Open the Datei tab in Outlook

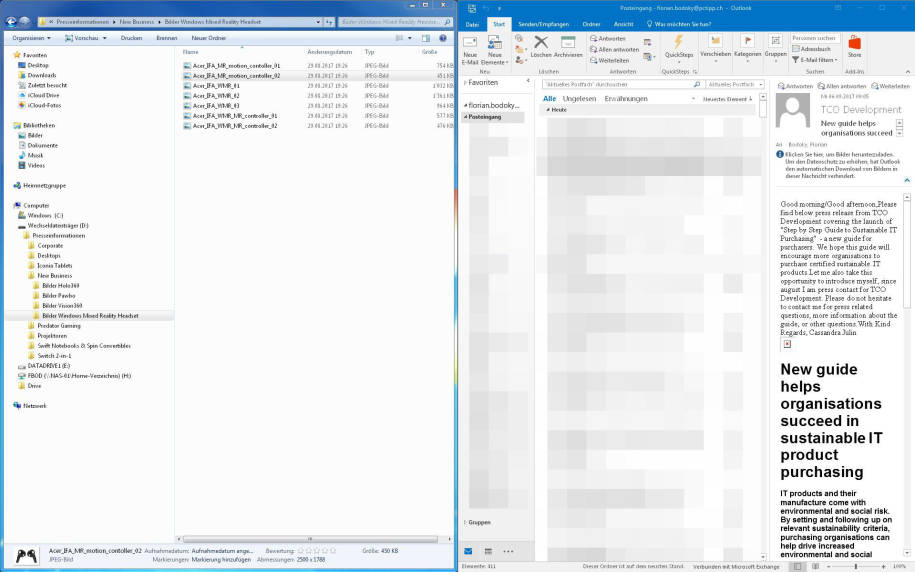click(472, 25)
